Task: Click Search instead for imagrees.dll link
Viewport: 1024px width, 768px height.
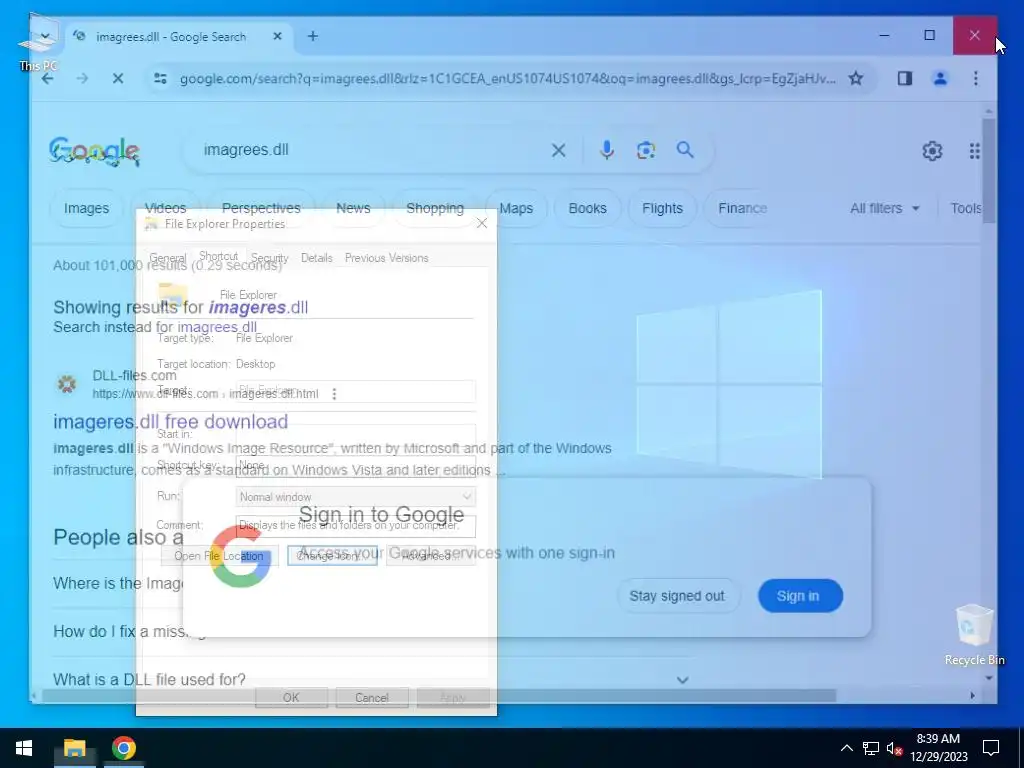Action: coord(217,327)
